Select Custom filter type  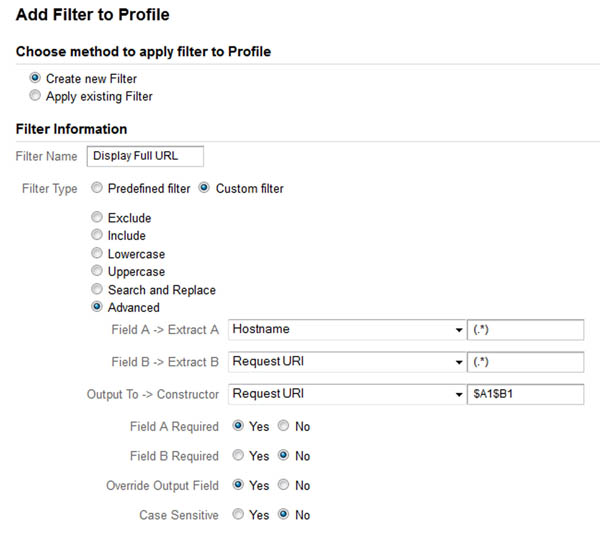tap(205, 188)
